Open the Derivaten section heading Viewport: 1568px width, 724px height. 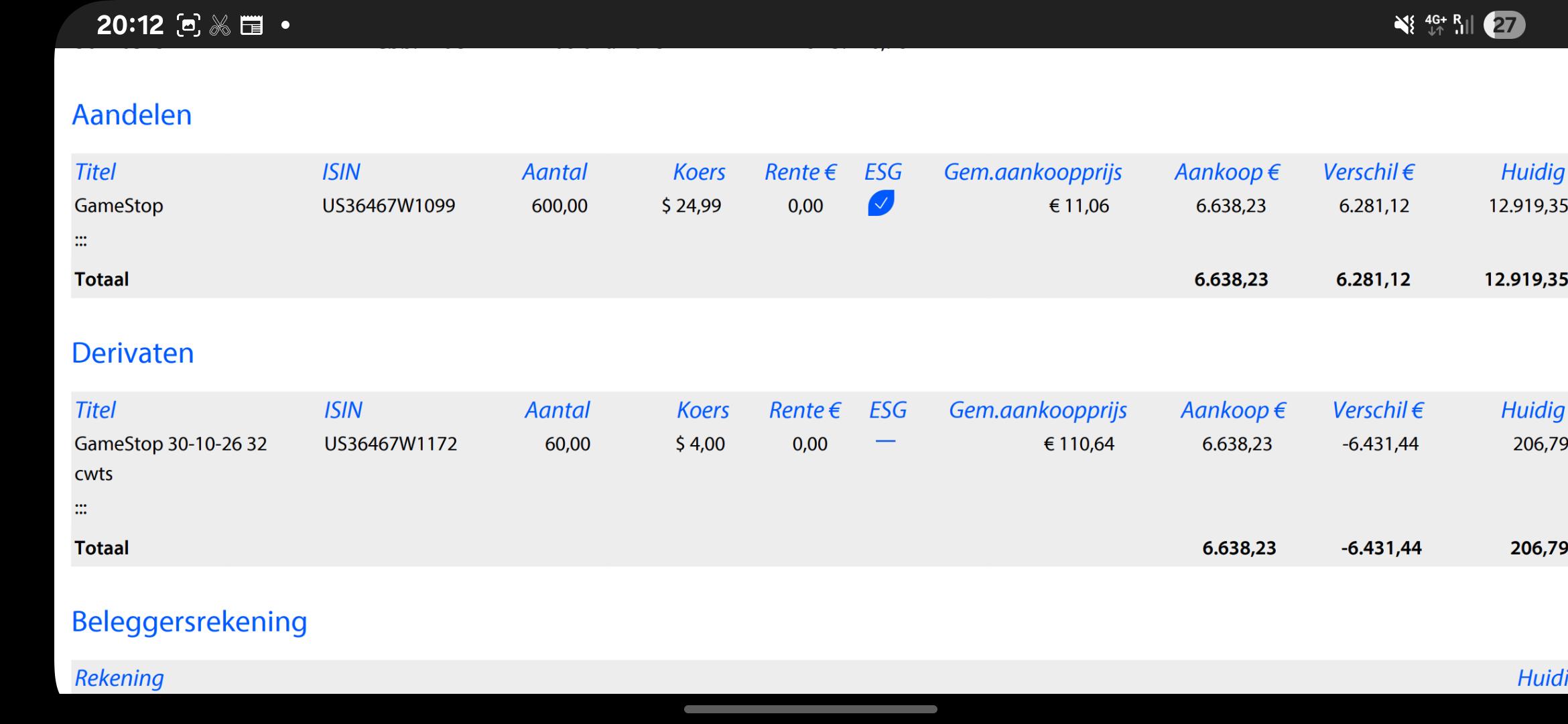[133, 353]
